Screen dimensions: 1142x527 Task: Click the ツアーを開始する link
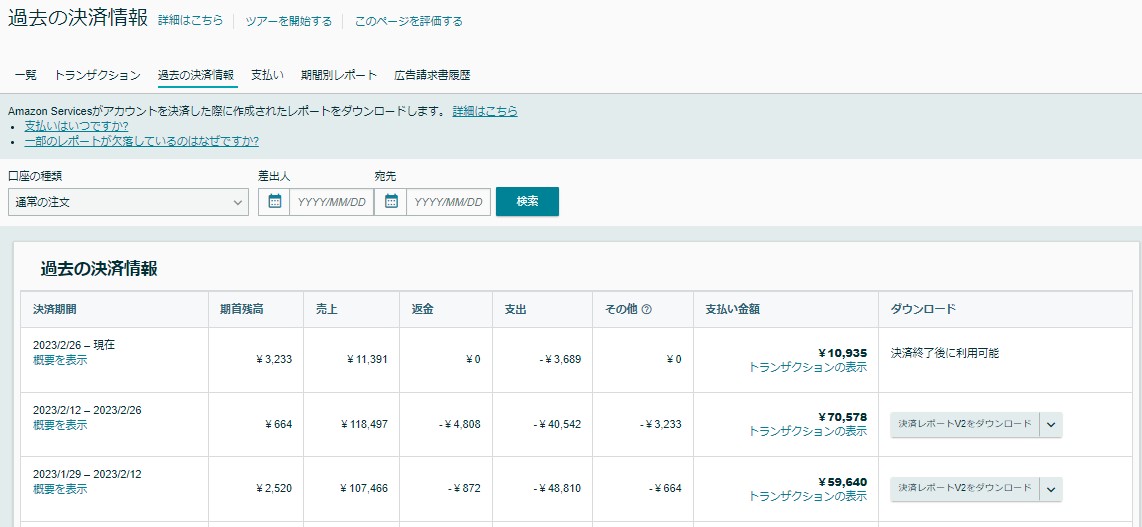(x=288, y=21)
